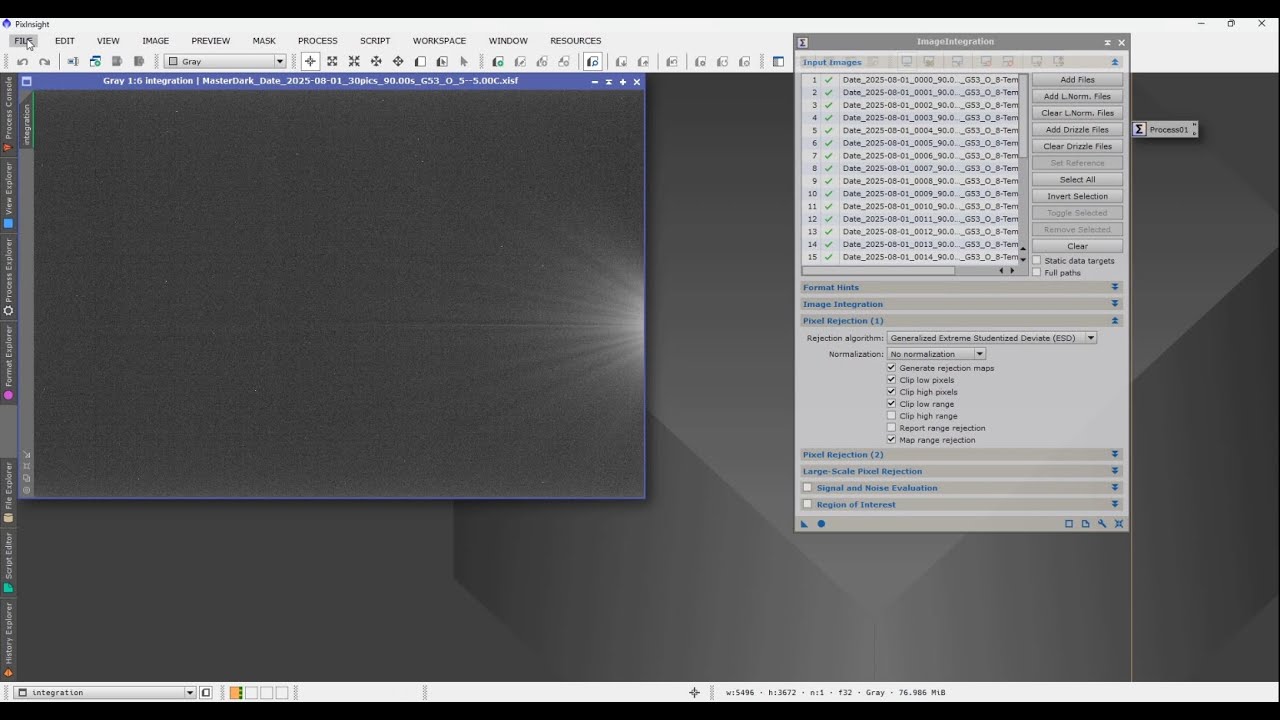Click the input file list's horizontal scrollbar
Viewport: 1280px width, 720px height.
(x=880, y=270)
